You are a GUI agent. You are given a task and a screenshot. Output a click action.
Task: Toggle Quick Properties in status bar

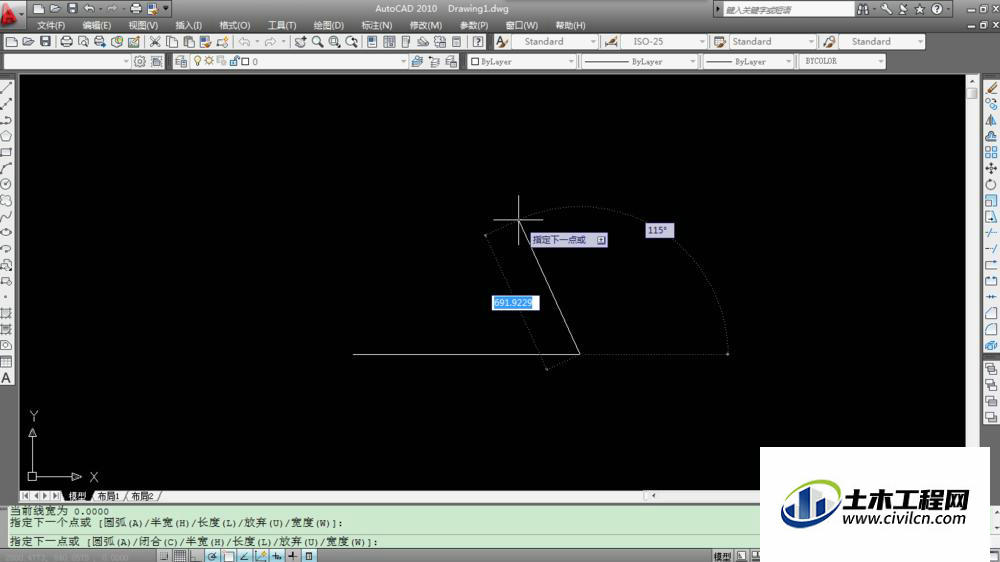[x=309, y=556]
